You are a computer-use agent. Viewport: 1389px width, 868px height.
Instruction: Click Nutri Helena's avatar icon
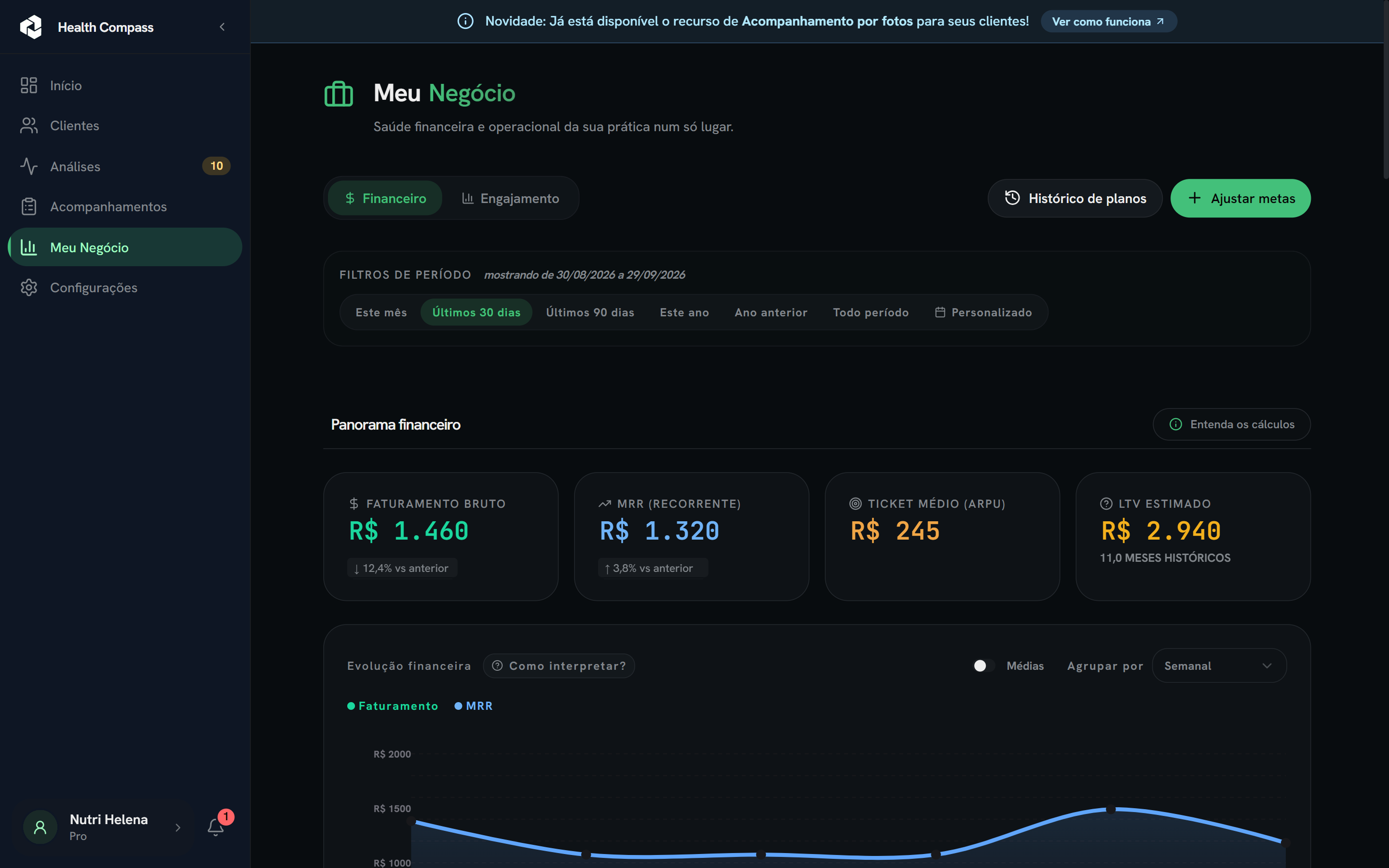40,827
